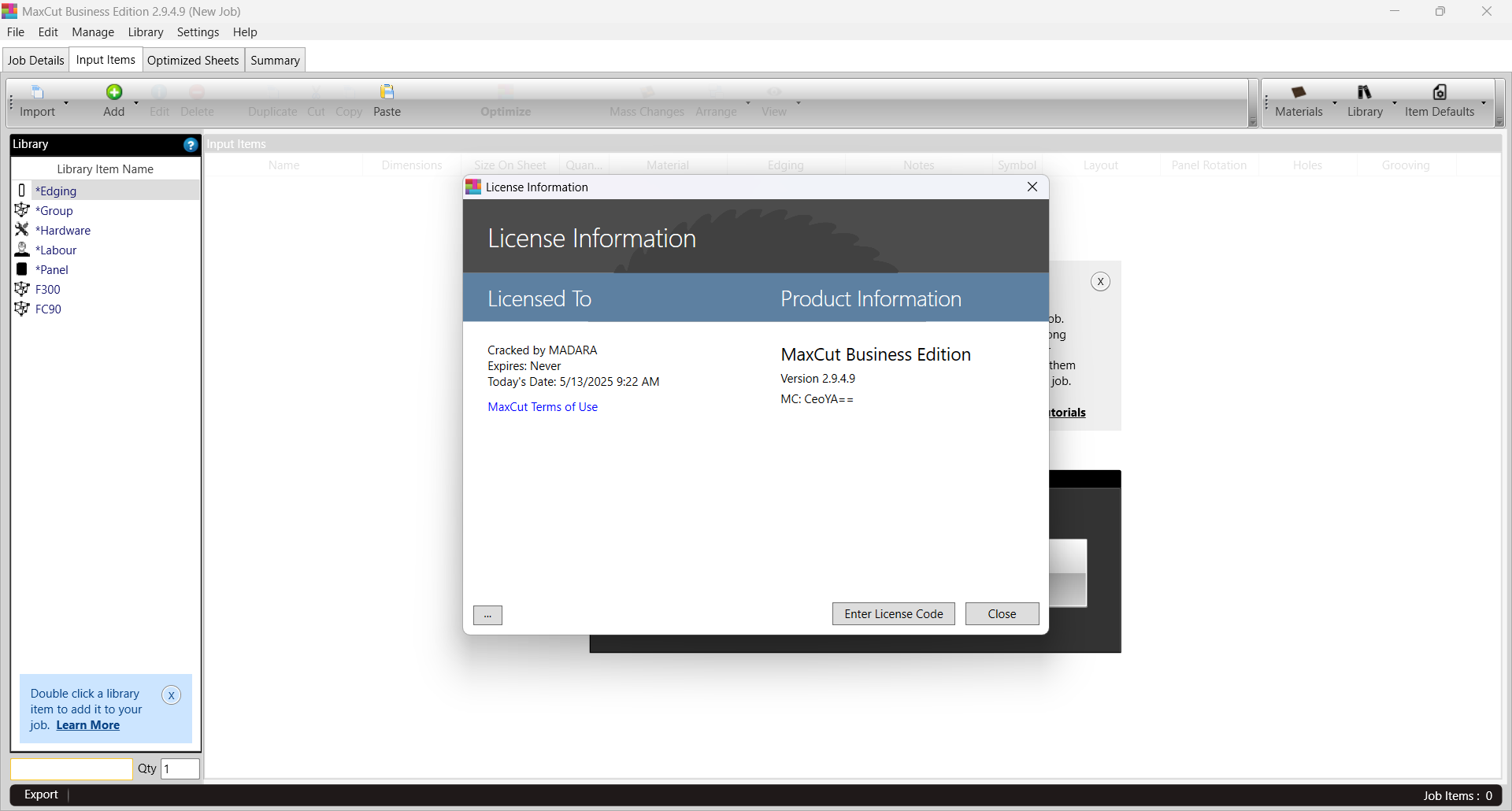Viewport: 1512px width, 811px height.
Task: Click the Import toolbar icon
Action: point(37,92)
